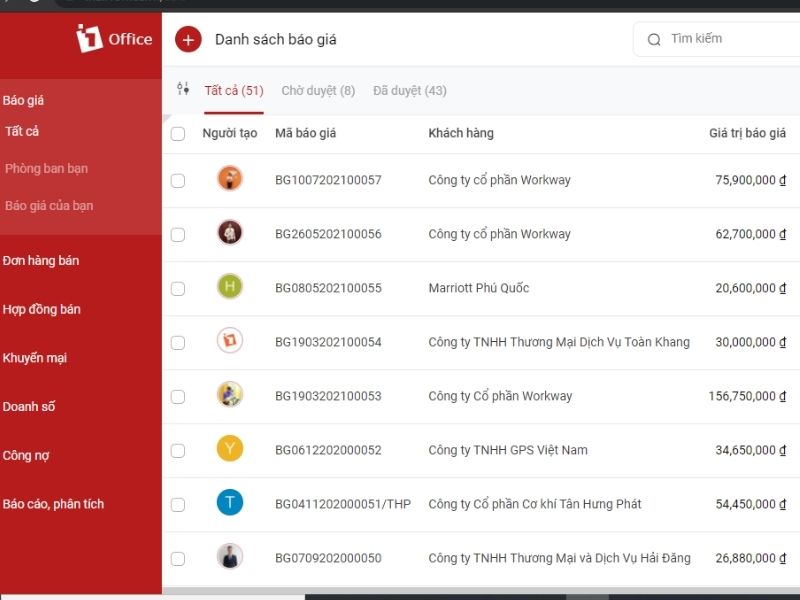Viewport: 800px width, 600px height.
Task: Click the Danh sách báo giá title
Action: point(276,40)
